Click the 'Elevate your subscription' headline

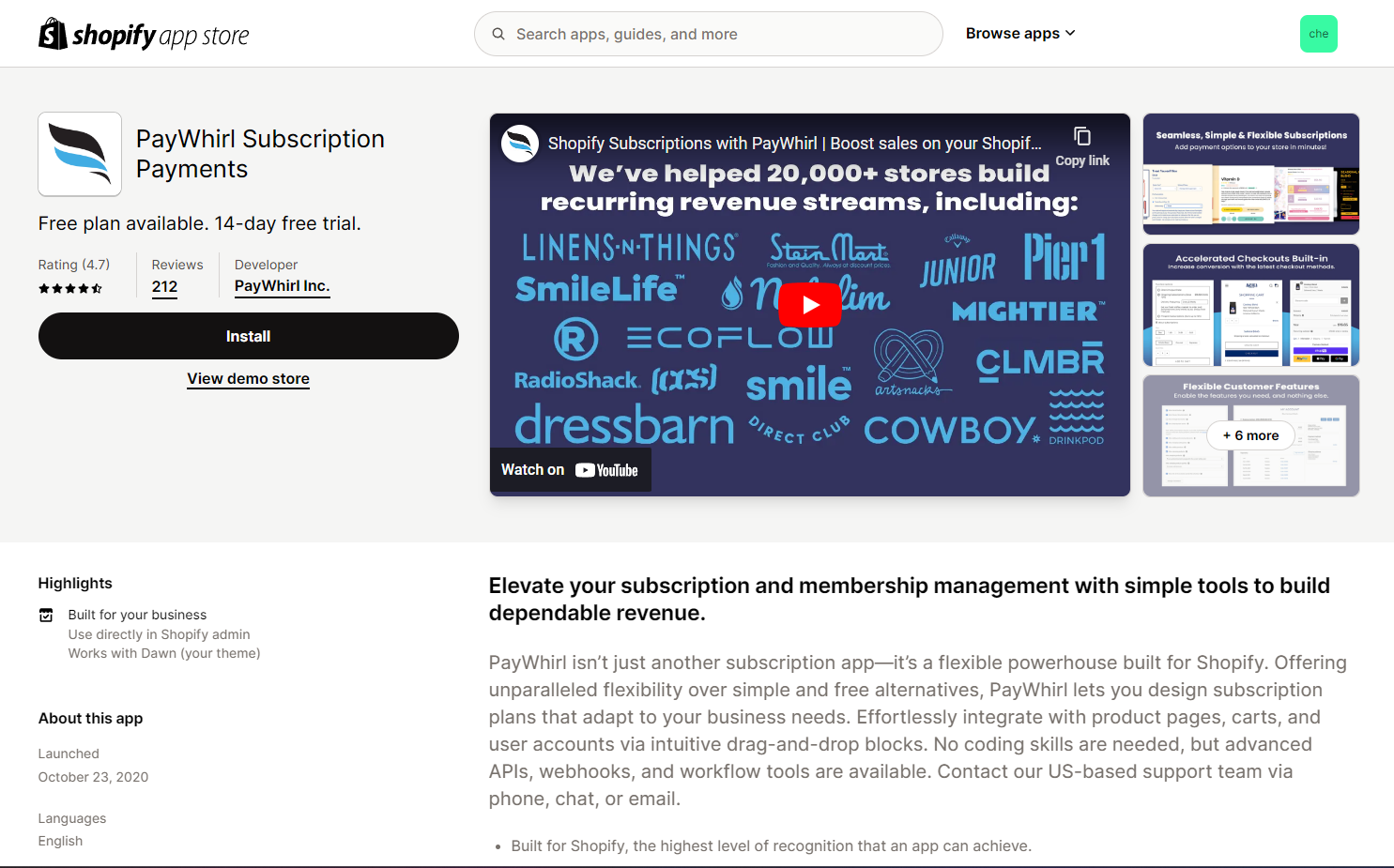click(x=910, y=599)
